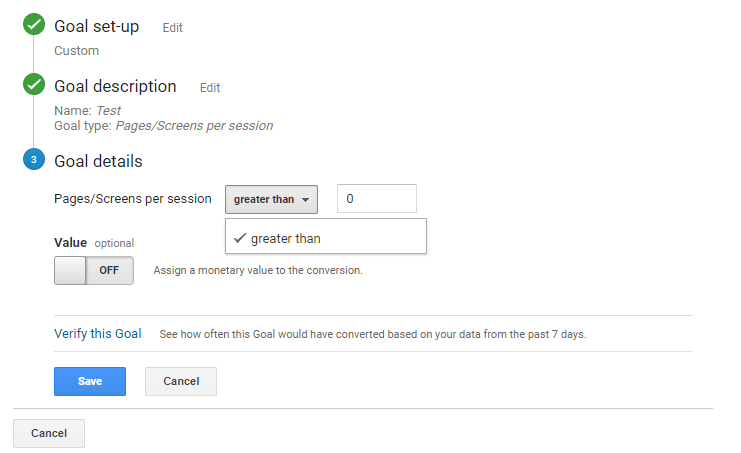
Task: Click the Goal details step heading
Action: pyautogui.click(x=98, y=161)
